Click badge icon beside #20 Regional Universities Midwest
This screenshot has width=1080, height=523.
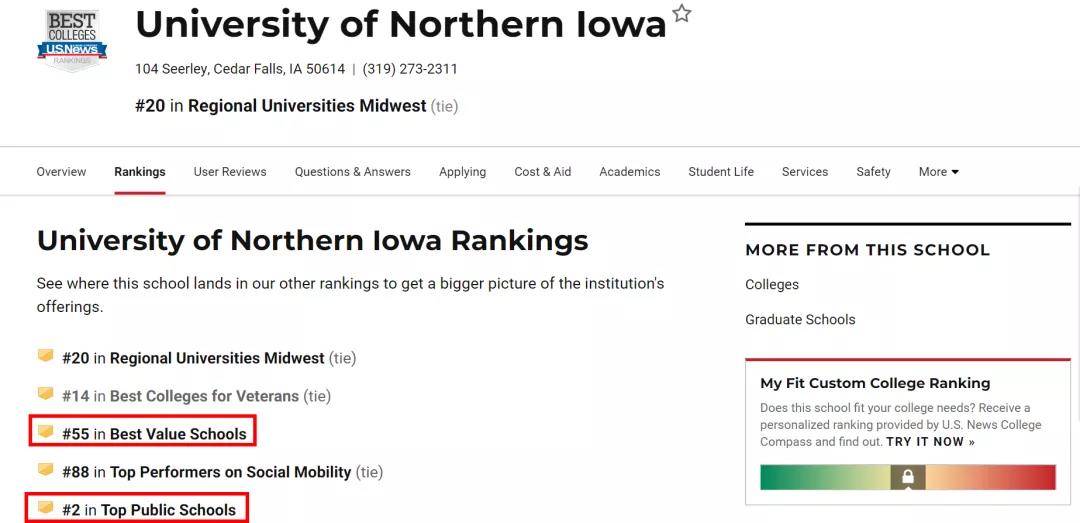[45, 356]
